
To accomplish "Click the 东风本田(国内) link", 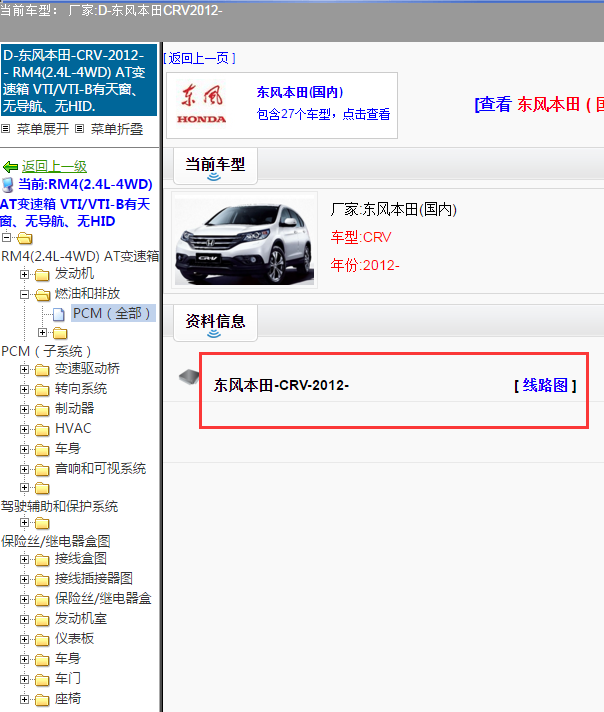I will click(300, 92).
